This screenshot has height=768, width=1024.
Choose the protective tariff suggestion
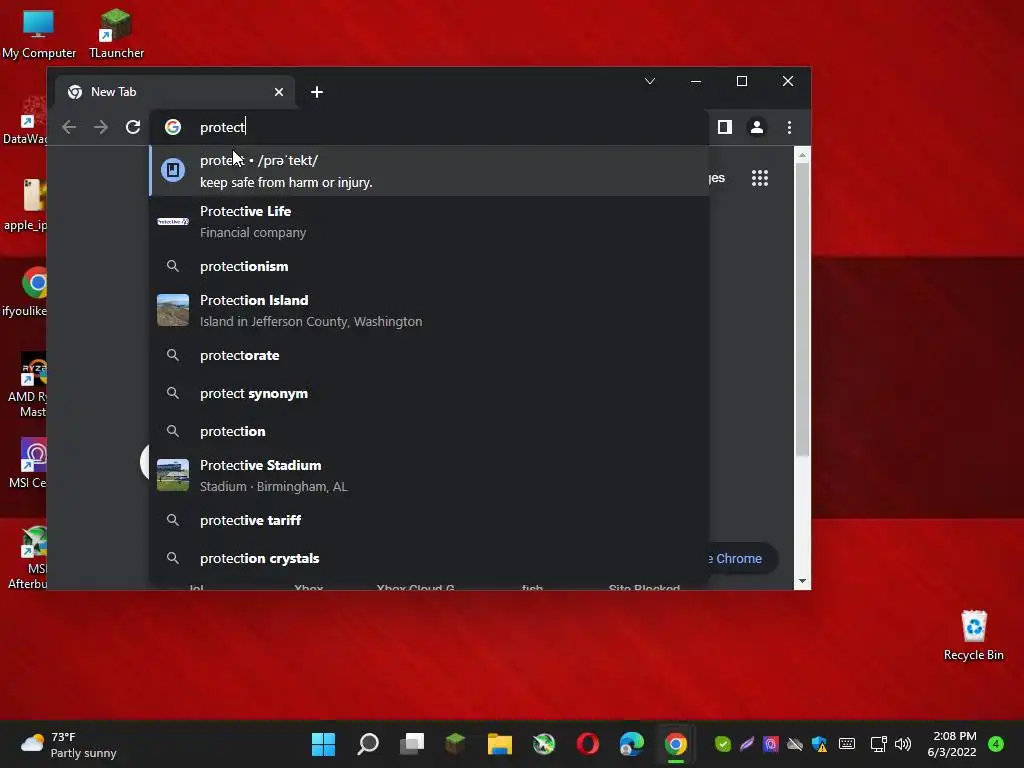[429, 520]
